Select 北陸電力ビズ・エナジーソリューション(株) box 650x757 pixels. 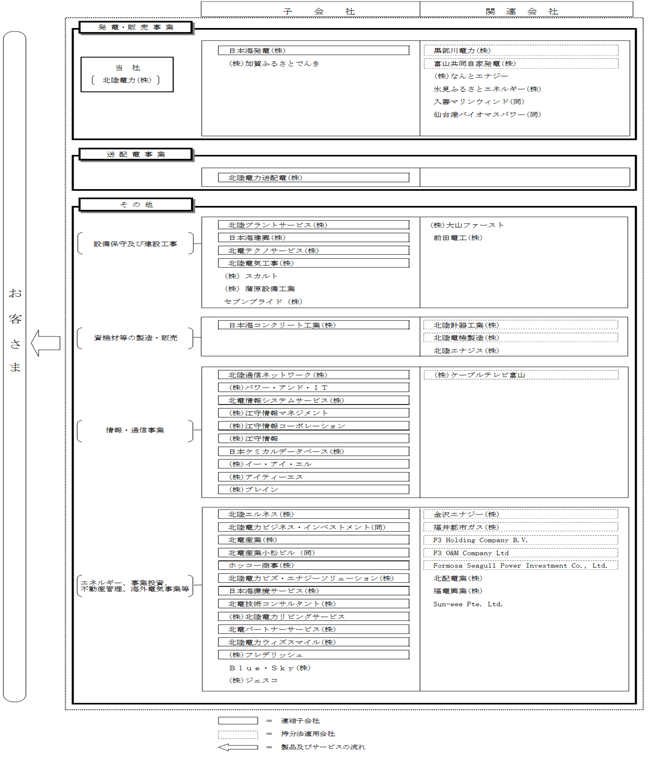[x=313, y=578]
